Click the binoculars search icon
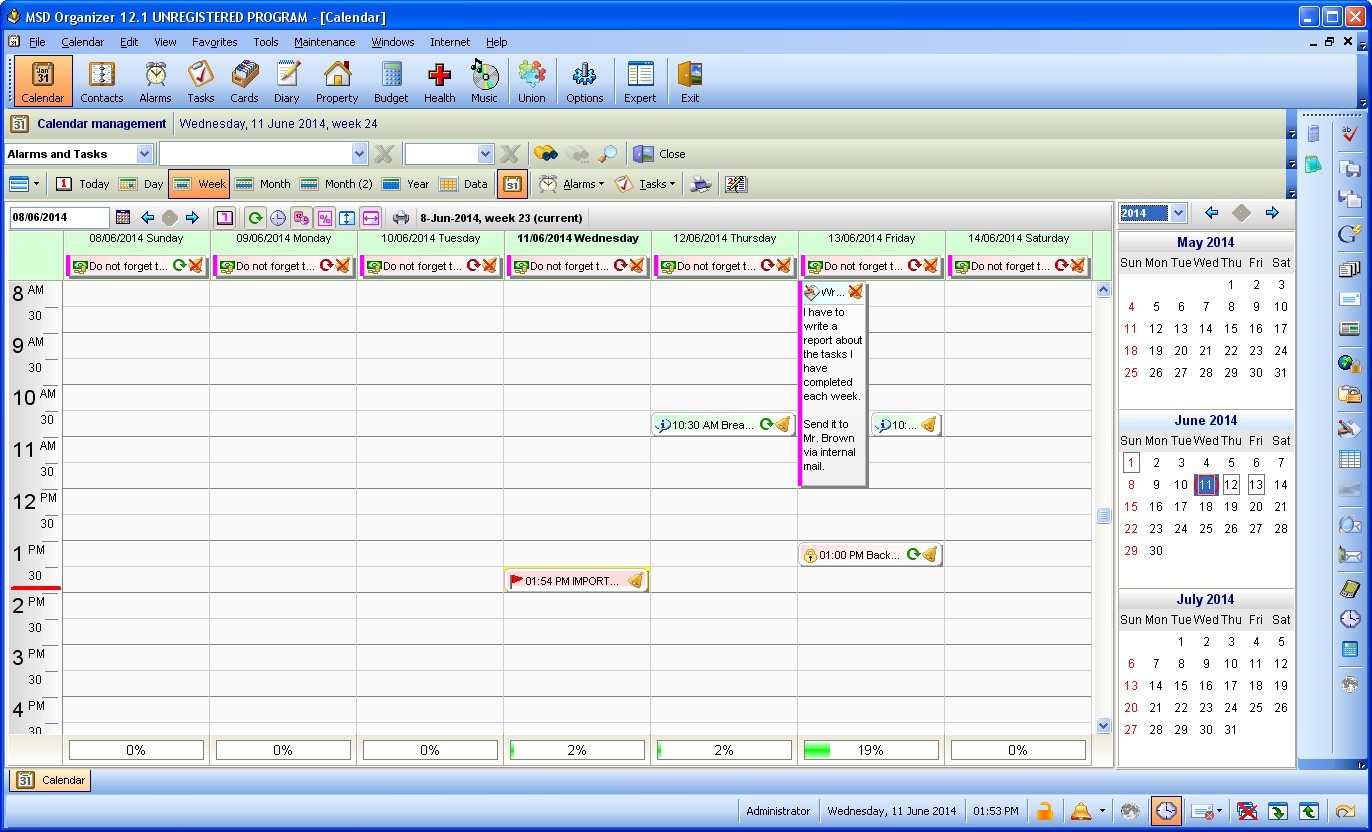Image resolution: width=1372 pixels, height=832 pixels. click(x=545, y=154)
